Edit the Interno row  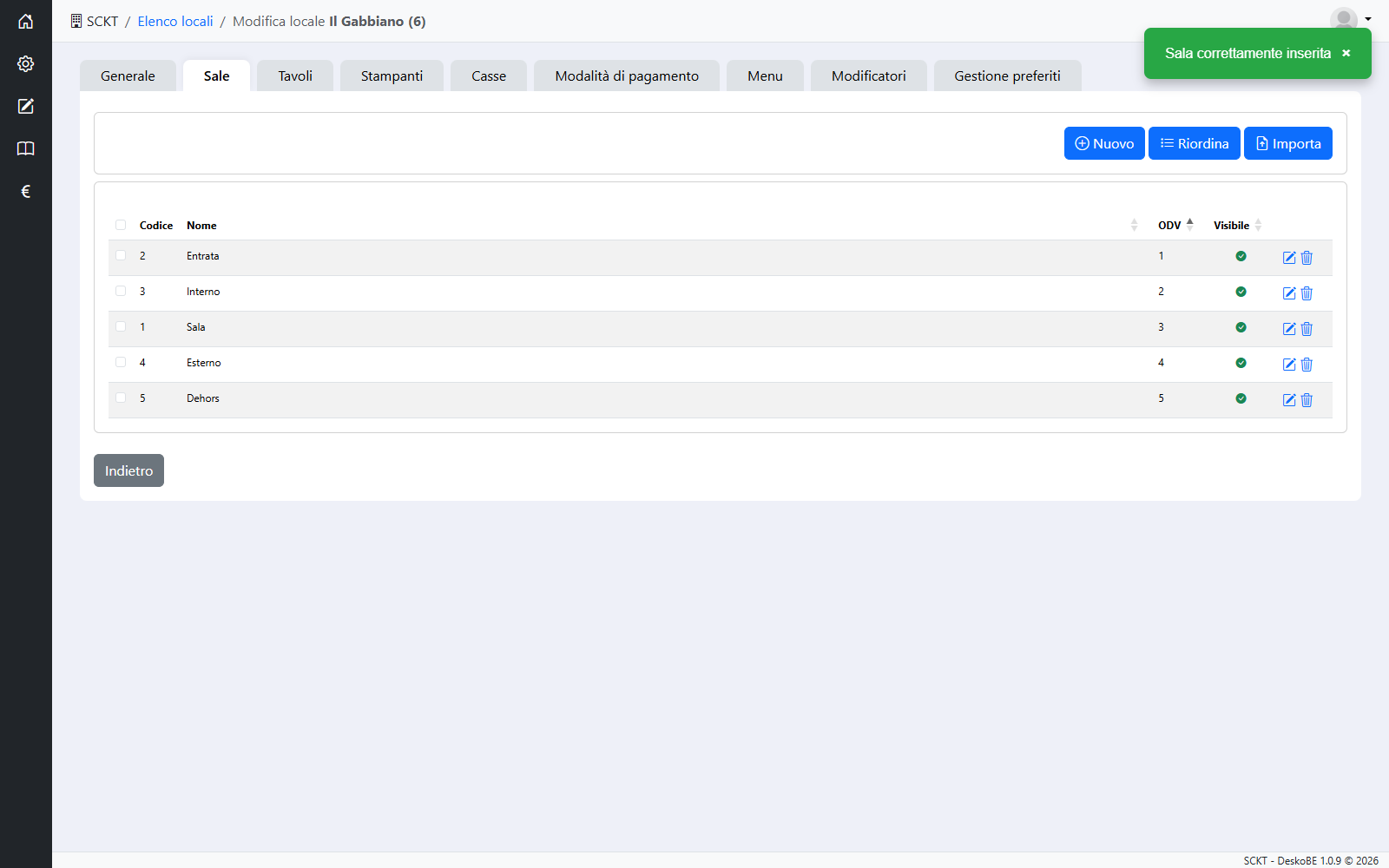coord(1289,293)
